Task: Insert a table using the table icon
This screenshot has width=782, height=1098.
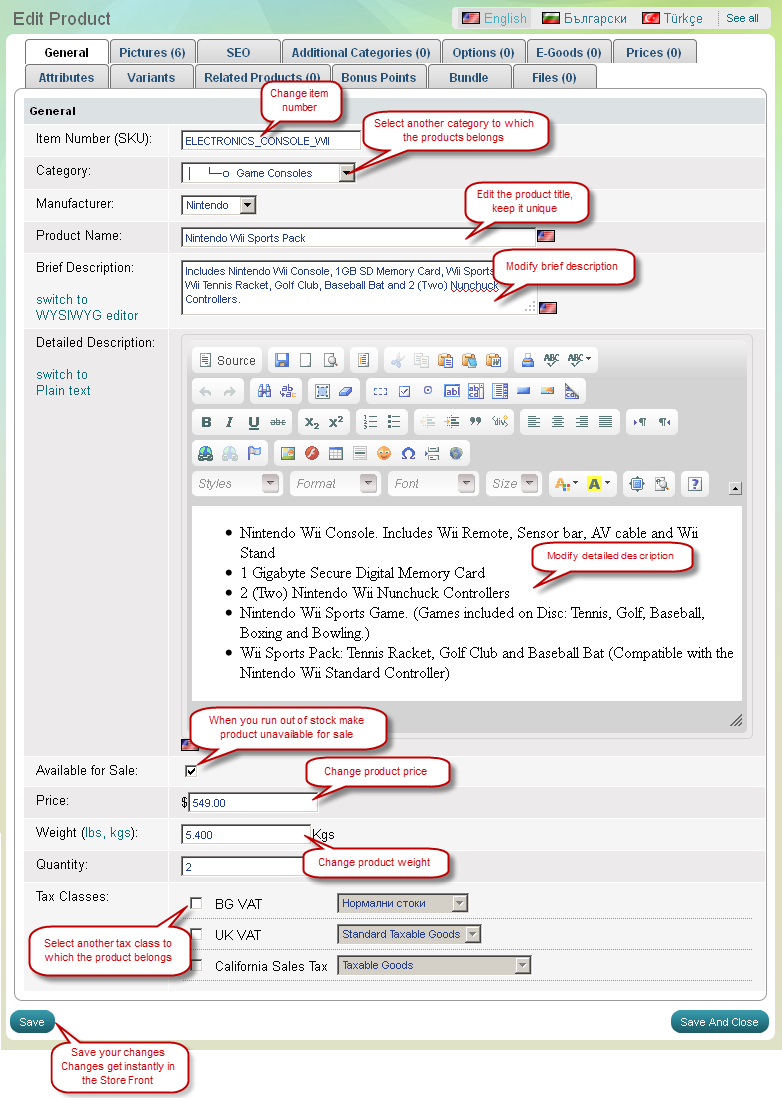Action: point(336,453)
